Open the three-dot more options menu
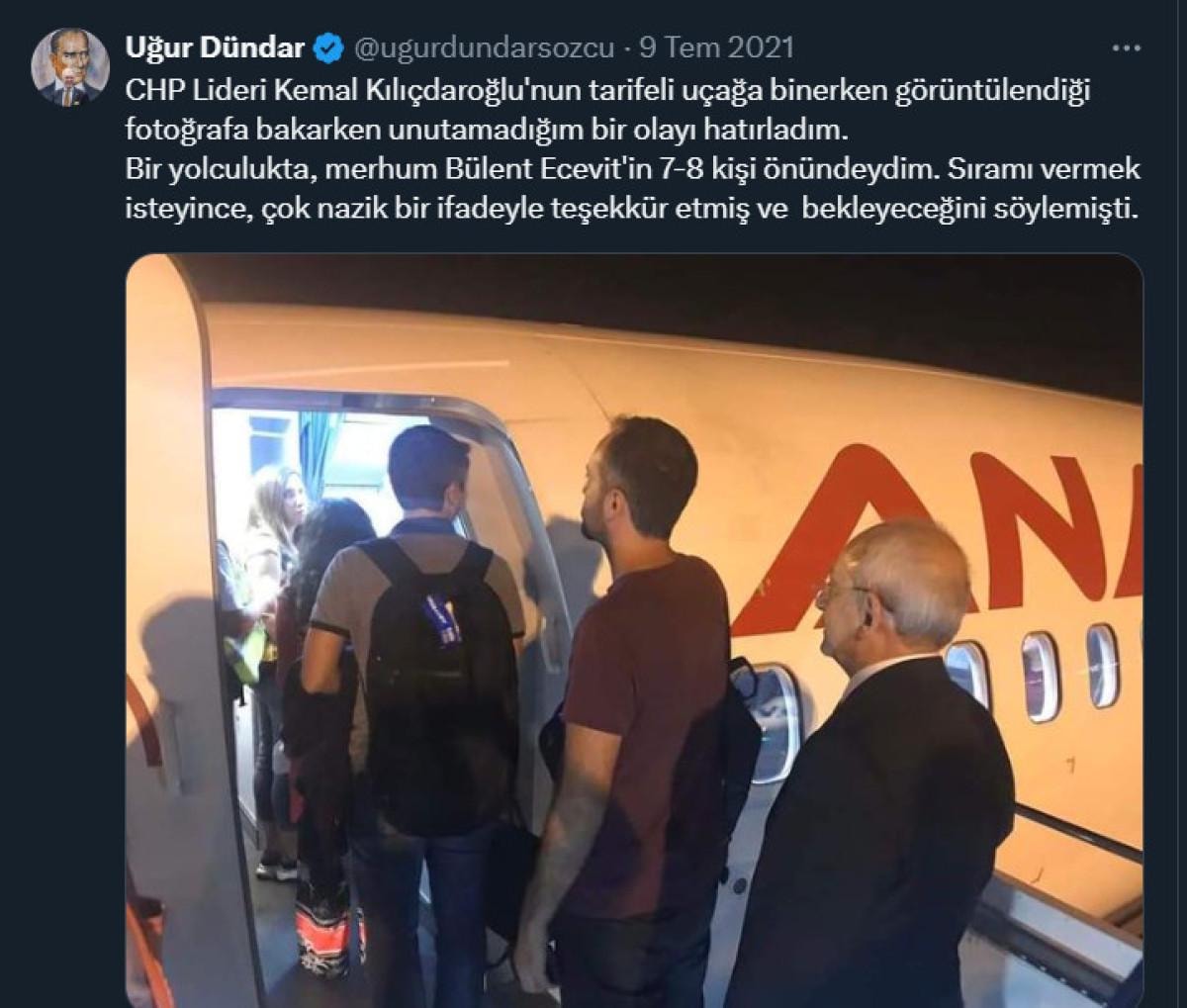Screen dimensions: 1187x1008 point(1126,47)
